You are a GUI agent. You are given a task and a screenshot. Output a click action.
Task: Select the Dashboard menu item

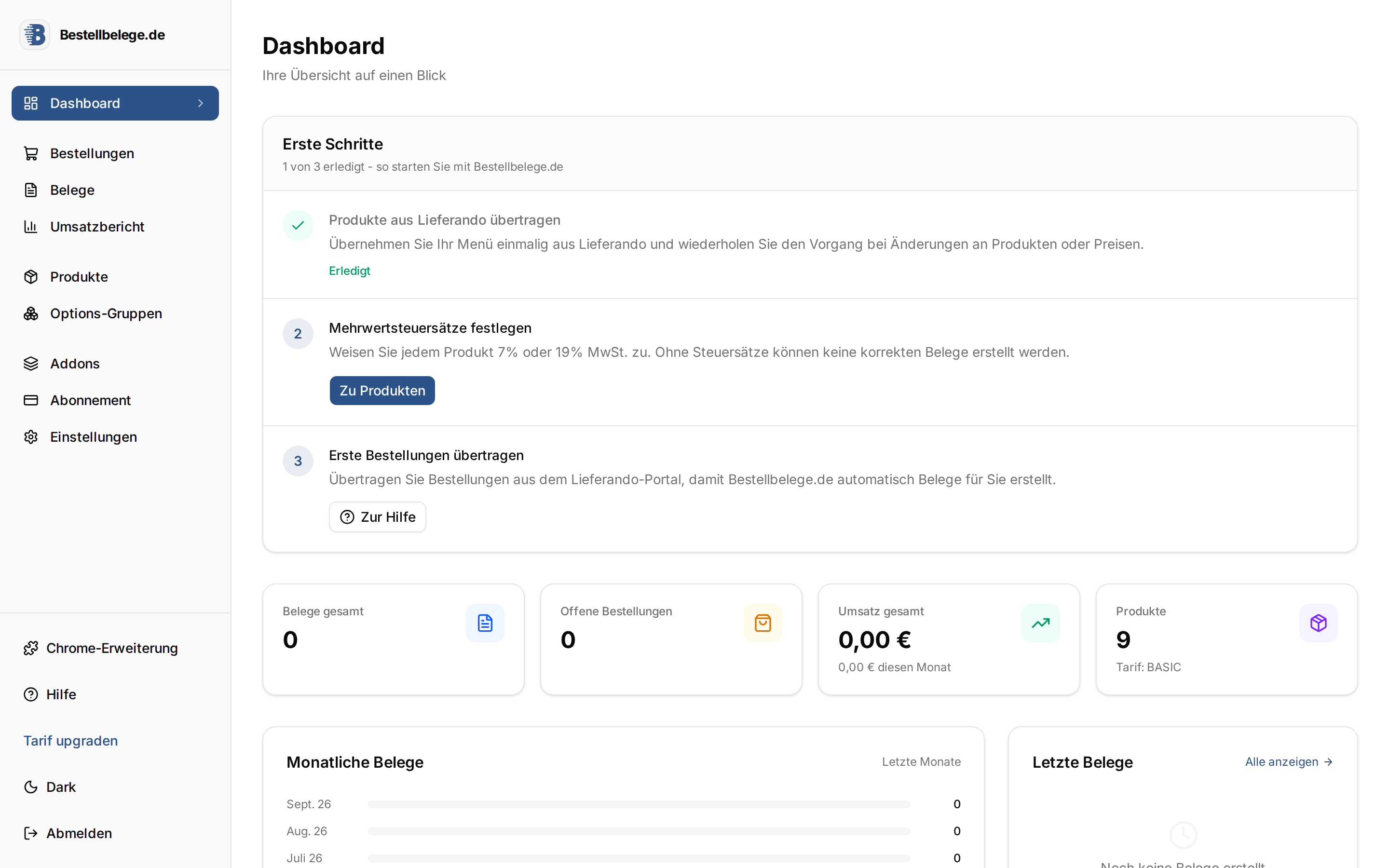pyautogui.click(x=115, y=103)
